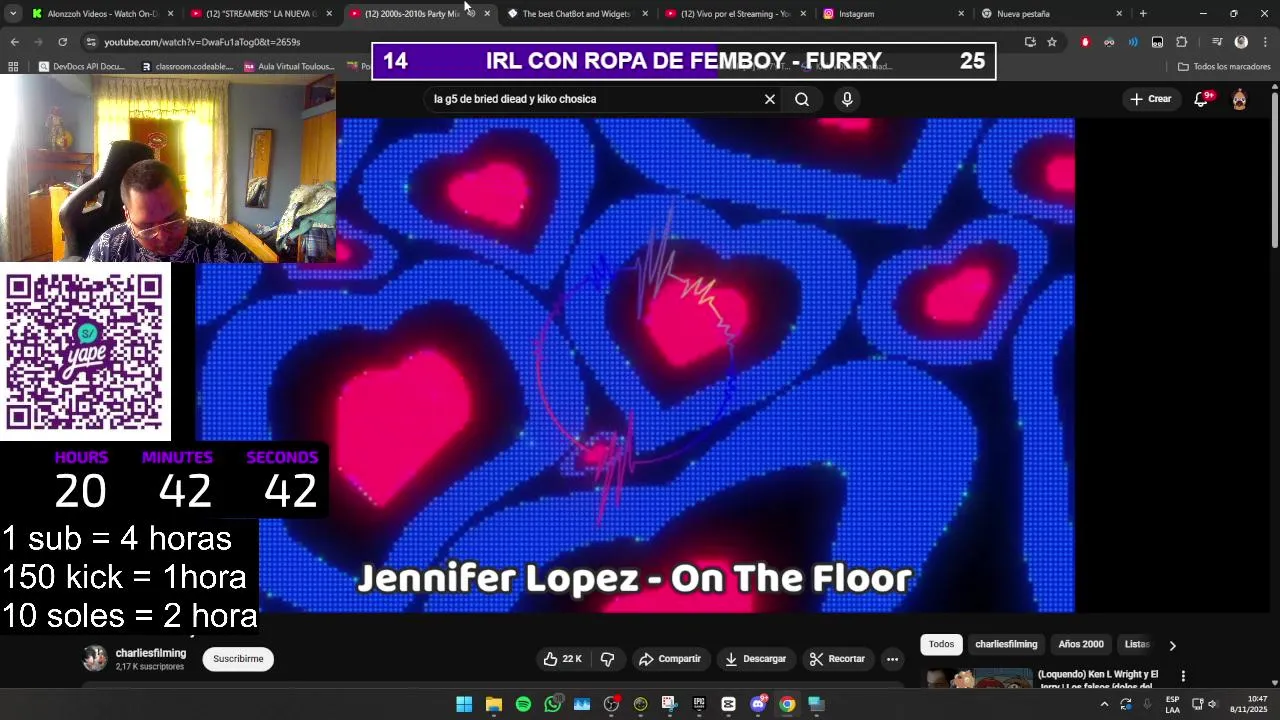Open OBS Studio from the taskbar
This screenshot has height=720, width=1280.
pyautogui.click(x=611, y=704)
